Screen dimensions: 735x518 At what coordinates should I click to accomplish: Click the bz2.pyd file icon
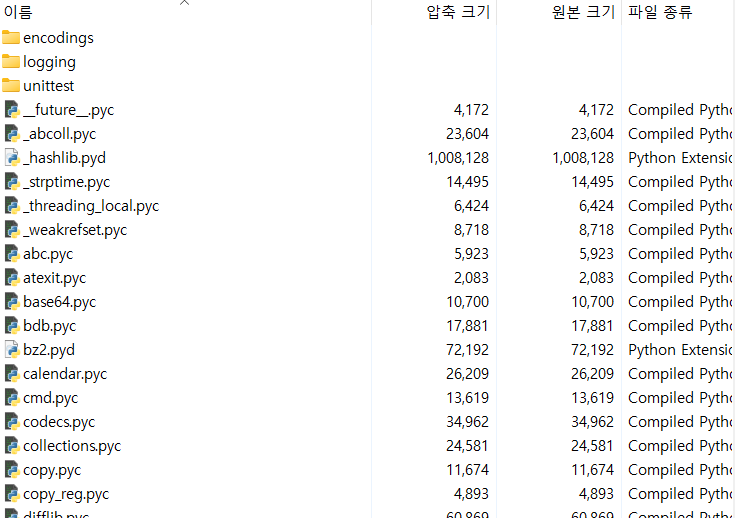[x=12, y=350]
